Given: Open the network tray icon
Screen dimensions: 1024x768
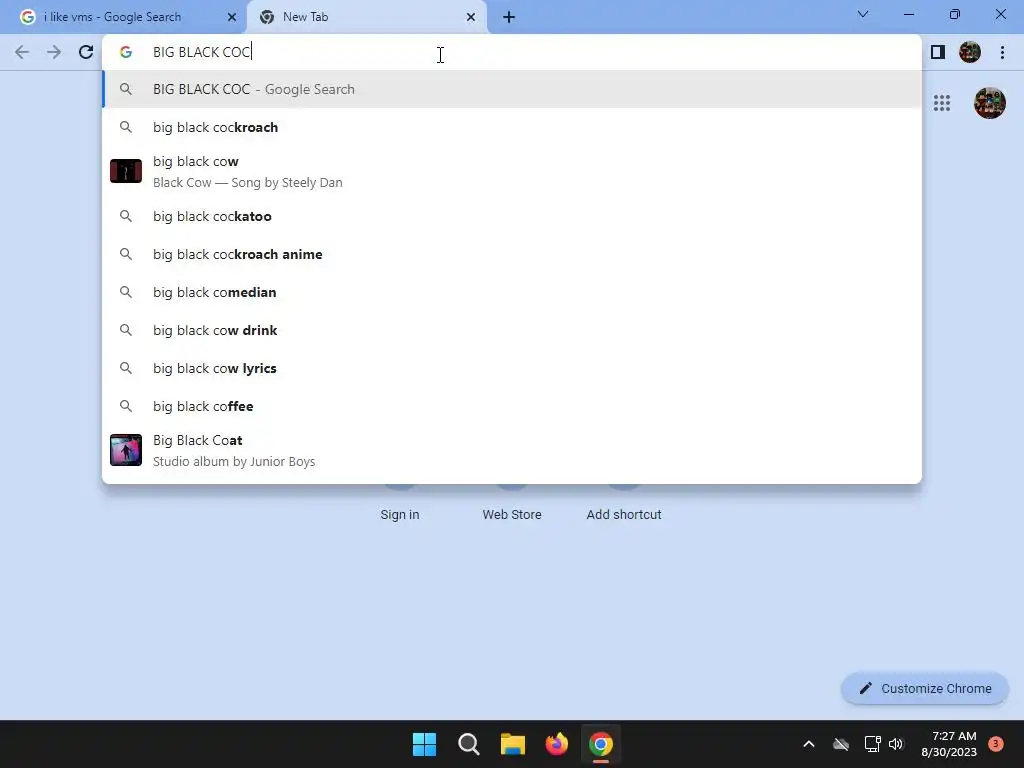Looking at the screenshot, I should point(872,744).
